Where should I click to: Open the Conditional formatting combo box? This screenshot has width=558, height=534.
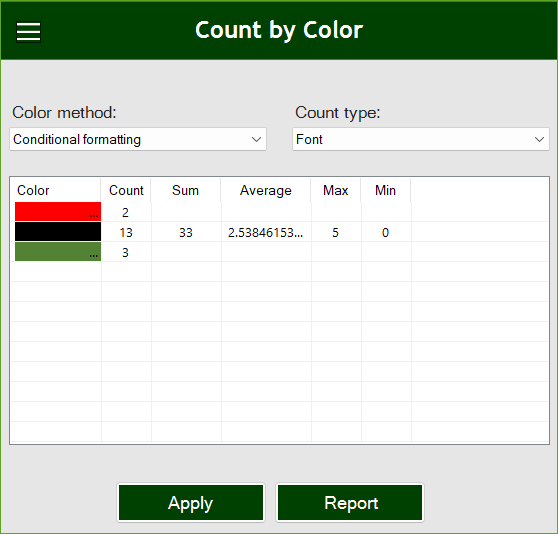pos(138,139)
